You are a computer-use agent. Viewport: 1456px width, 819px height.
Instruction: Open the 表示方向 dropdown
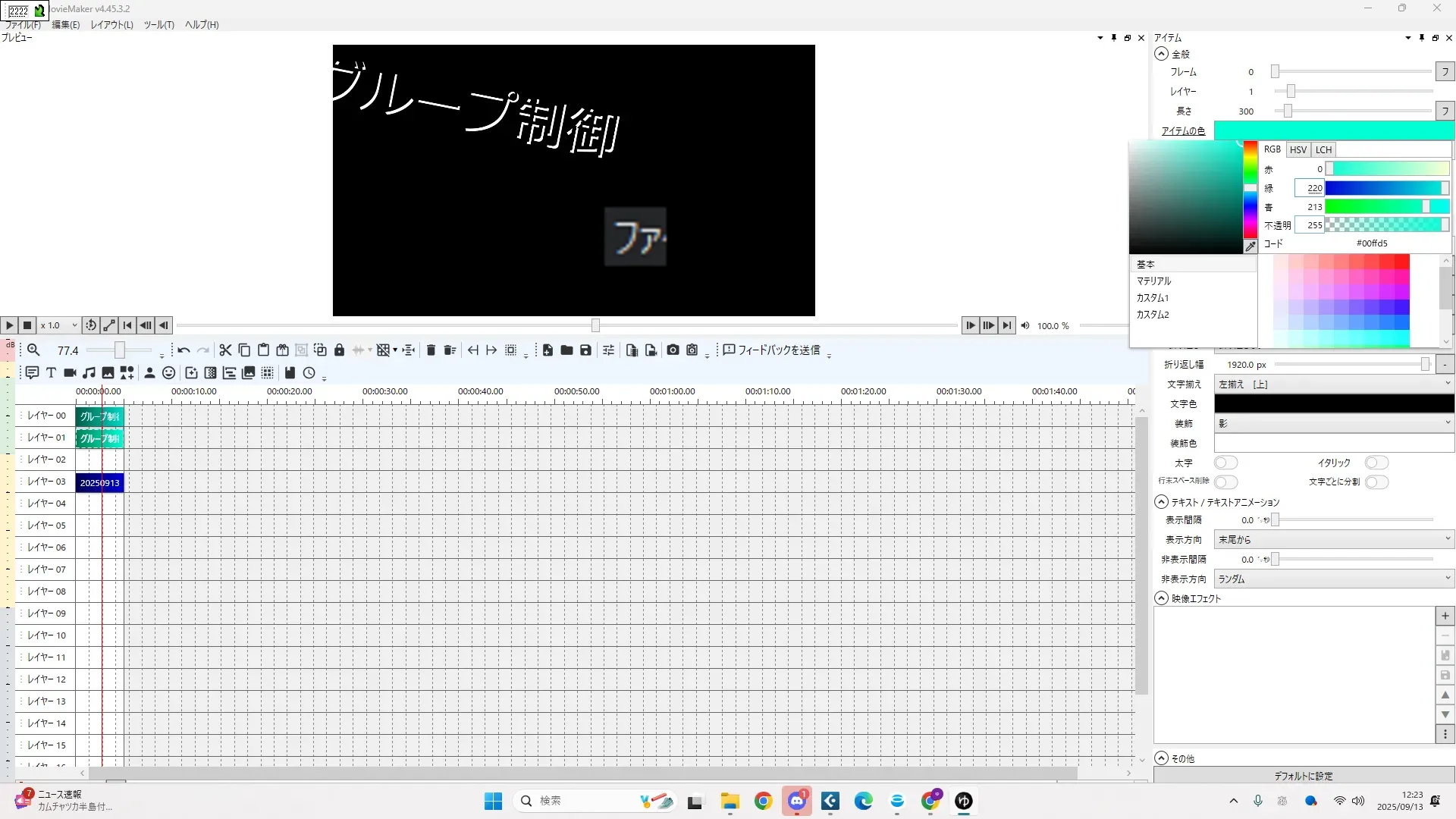click(1334, 539)
